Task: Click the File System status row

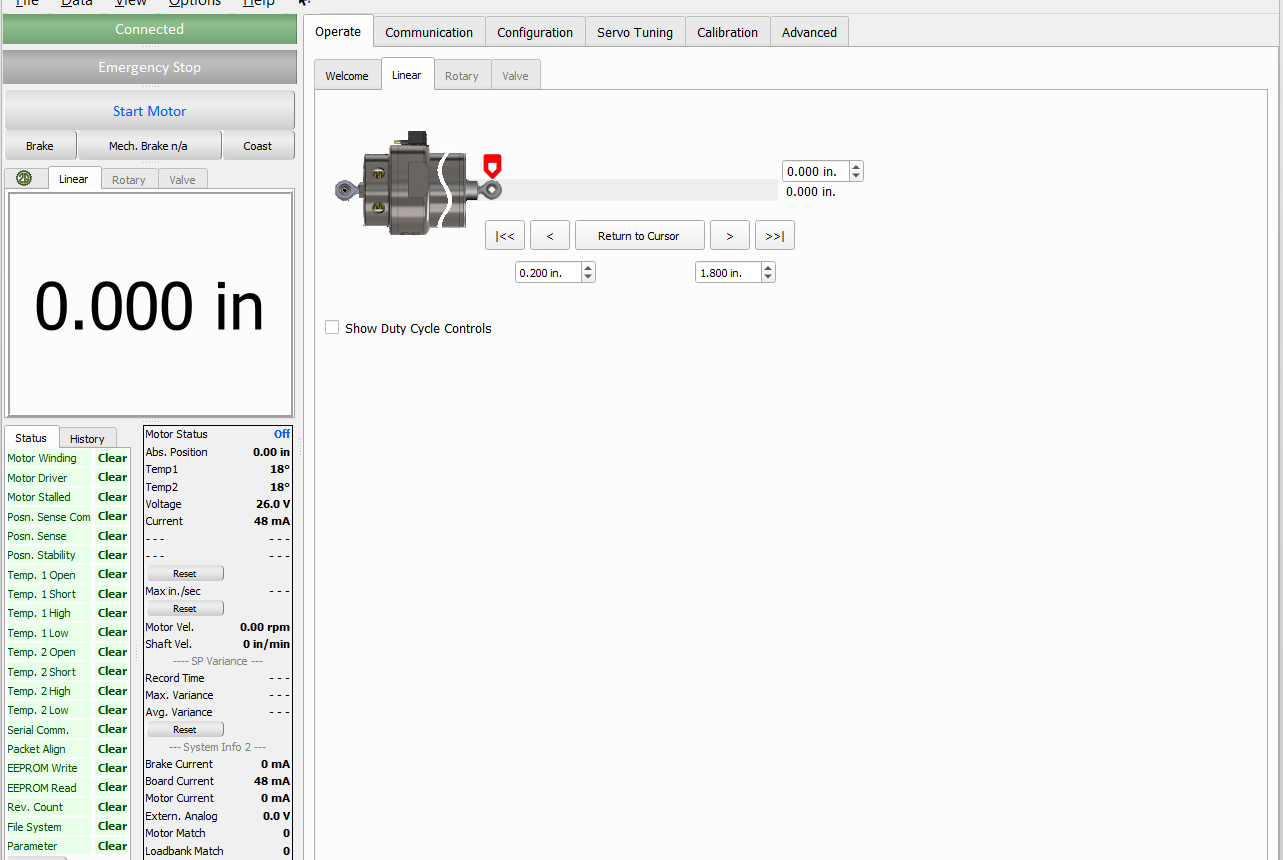Action: [68, 827]
